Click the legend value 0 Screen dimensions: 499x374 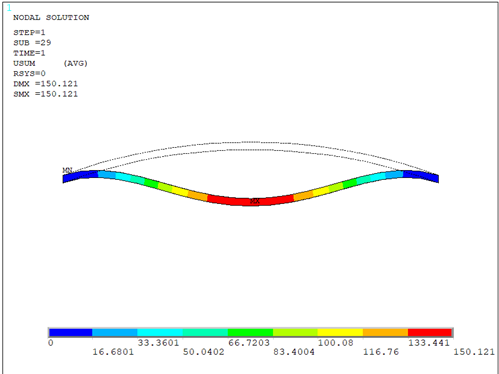[x=51, y=343]
